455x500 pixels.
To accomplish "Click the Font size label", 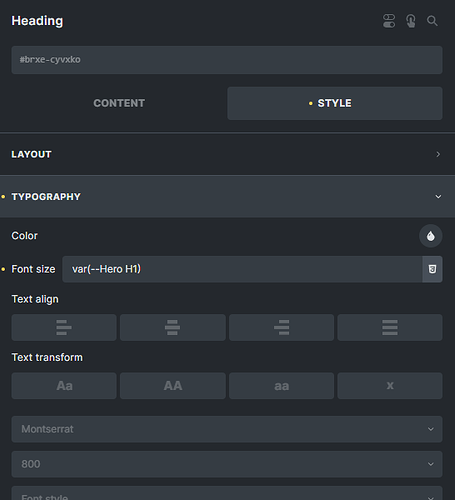I will coord(33,269).
